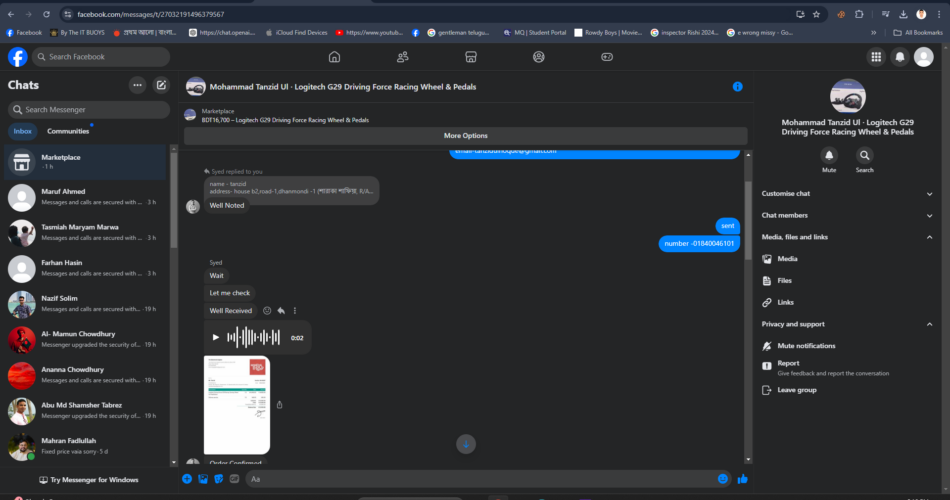This screenshot has width=950, height=500.
Task: Expand the Customise chat section
Action: click(847, 194)
